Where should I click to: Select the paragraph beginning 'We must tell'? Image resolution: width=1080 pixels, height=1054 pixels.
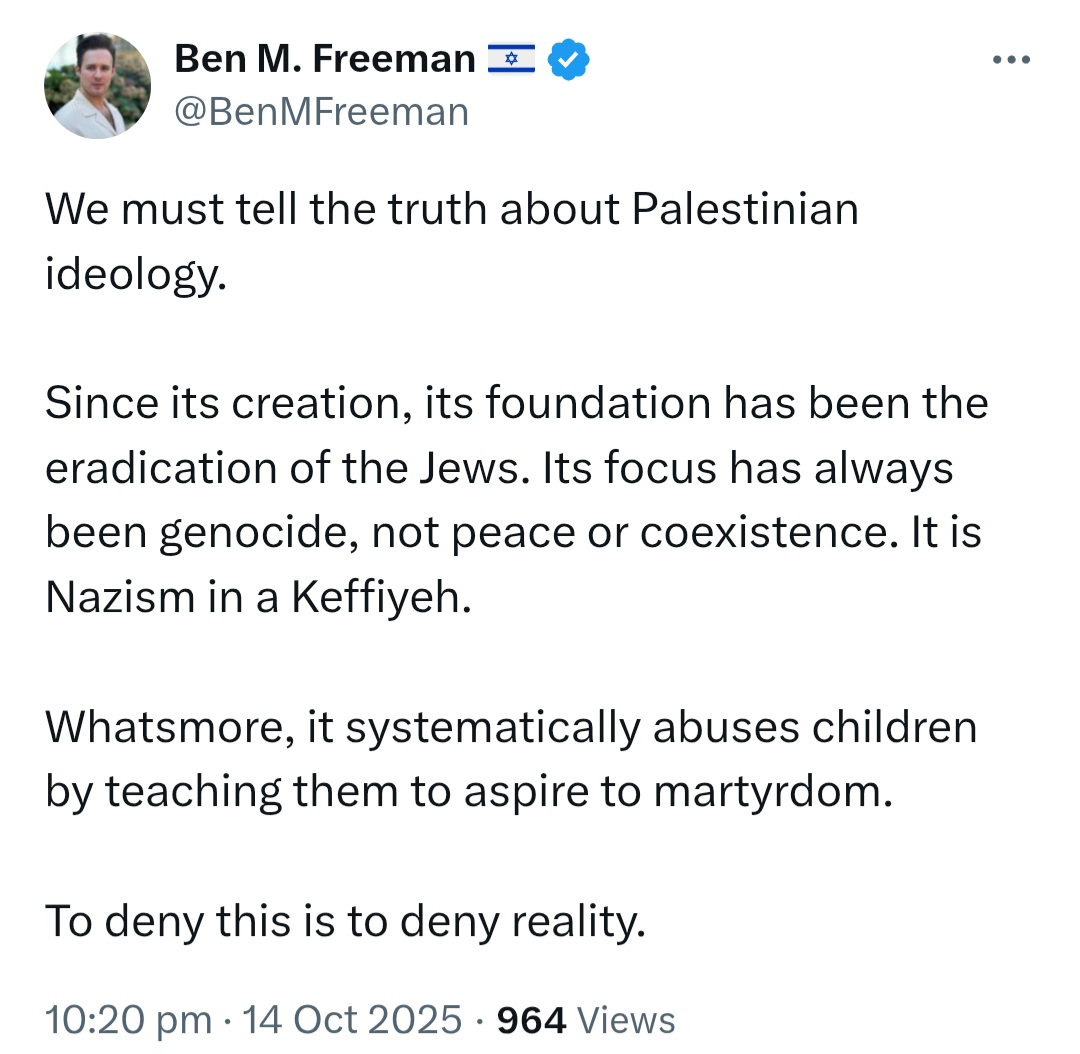(452, 241)
